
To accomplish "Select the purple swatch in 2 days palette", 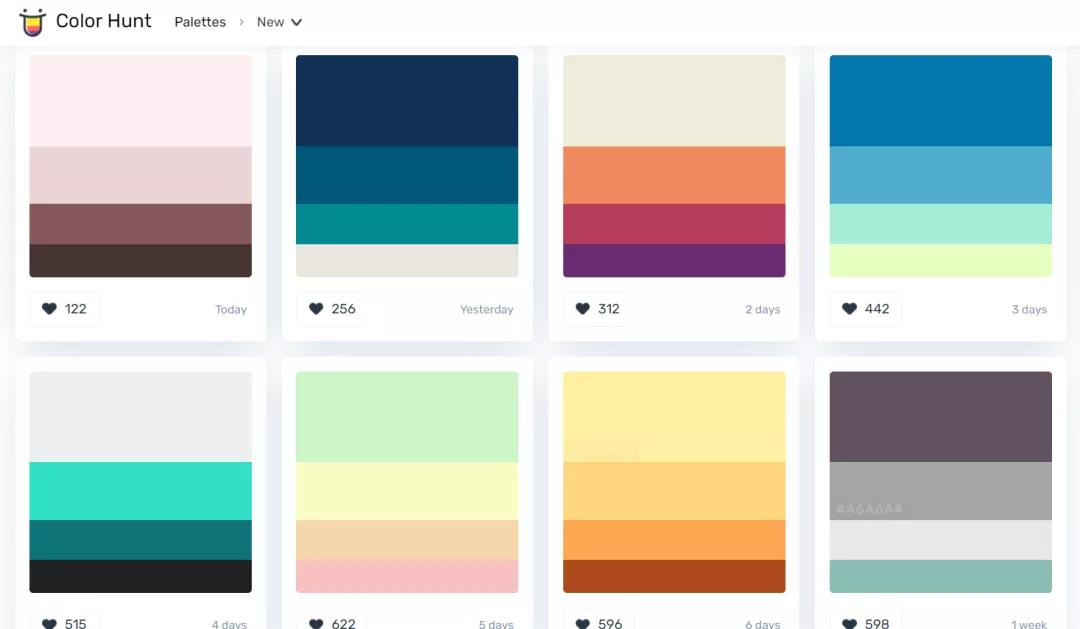I will (674, 260).
